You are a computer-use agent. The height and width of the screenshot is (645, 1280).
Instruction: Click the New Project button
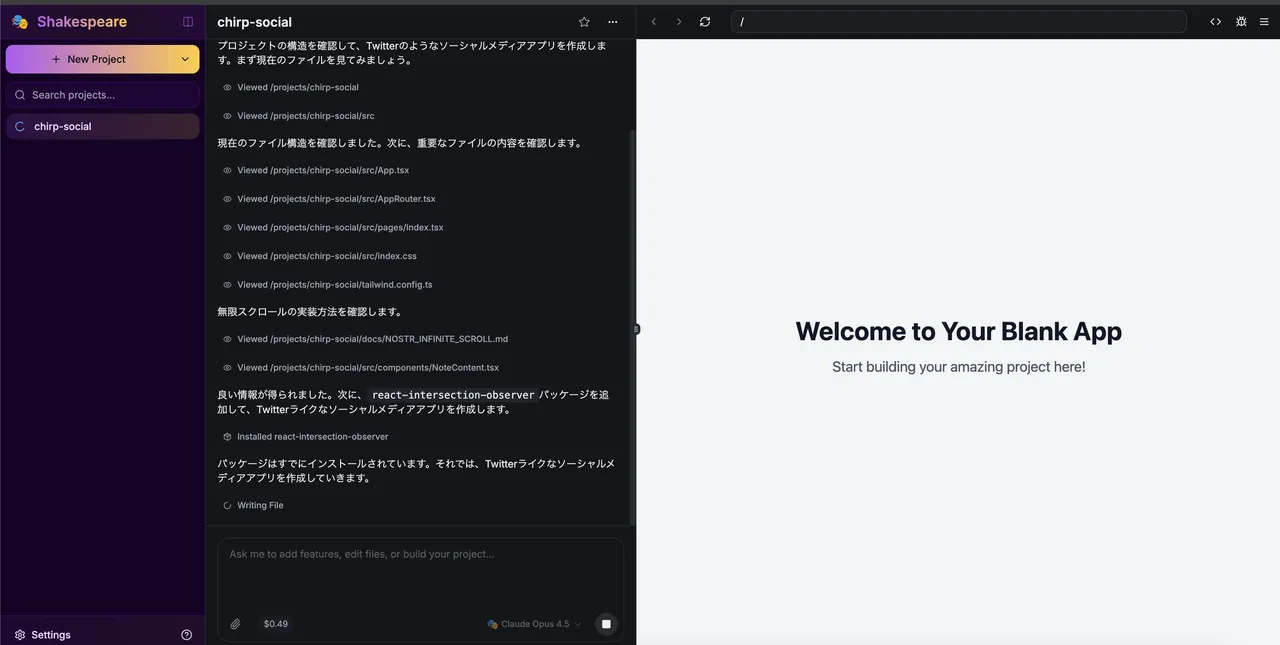[88, 59]
